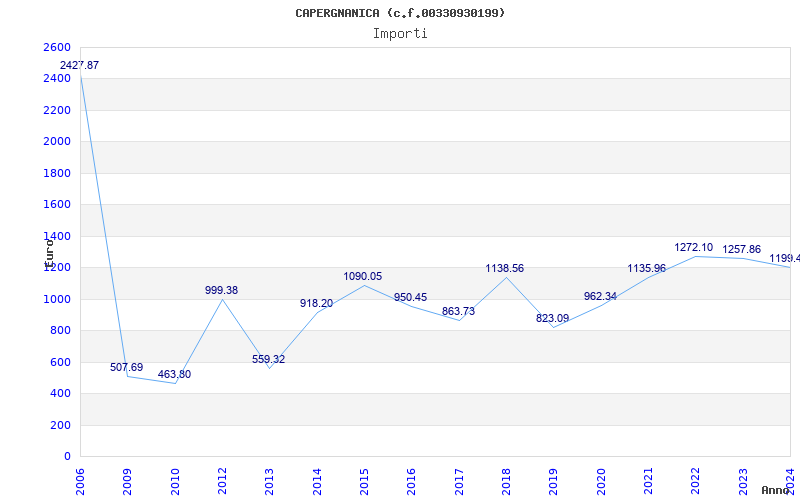The width and height of the screenshot is (800, 500).
Task: Select the 1800 y-axis value
Action: [57, 173]
